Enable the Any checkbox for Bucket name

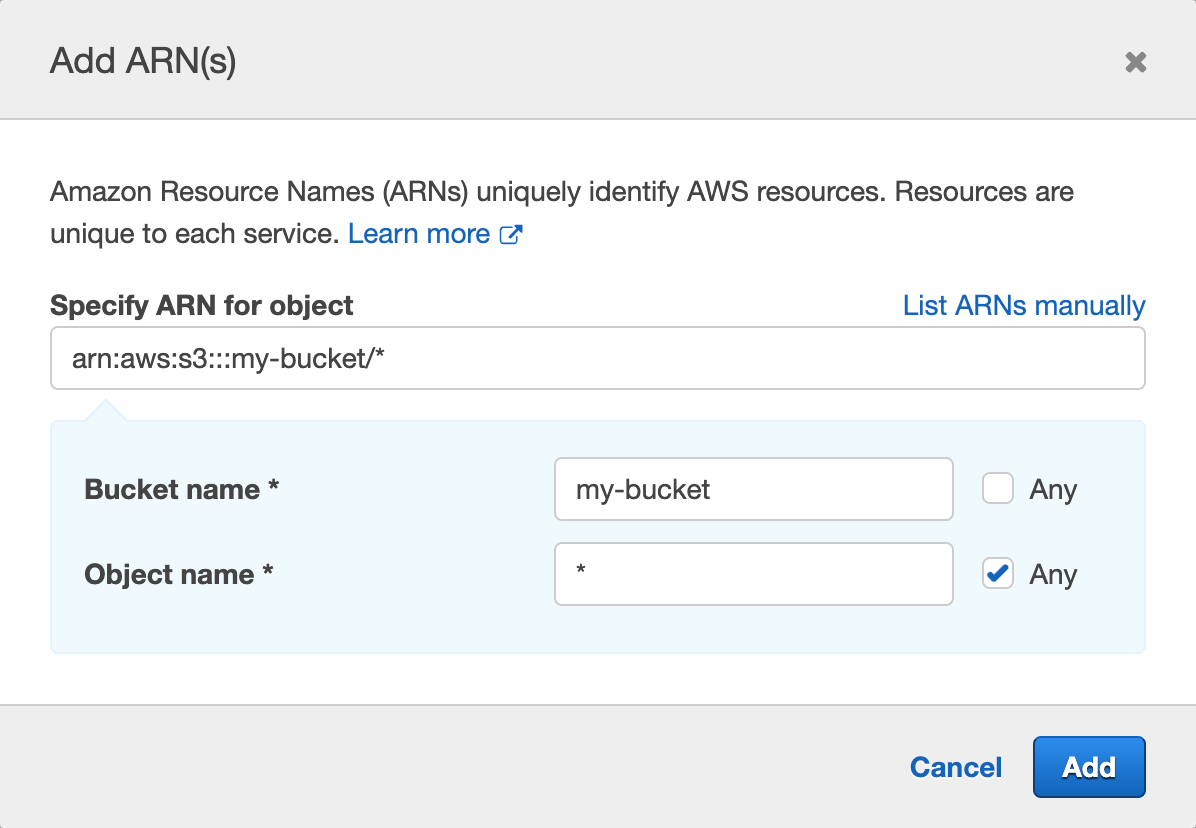[998, 489]
